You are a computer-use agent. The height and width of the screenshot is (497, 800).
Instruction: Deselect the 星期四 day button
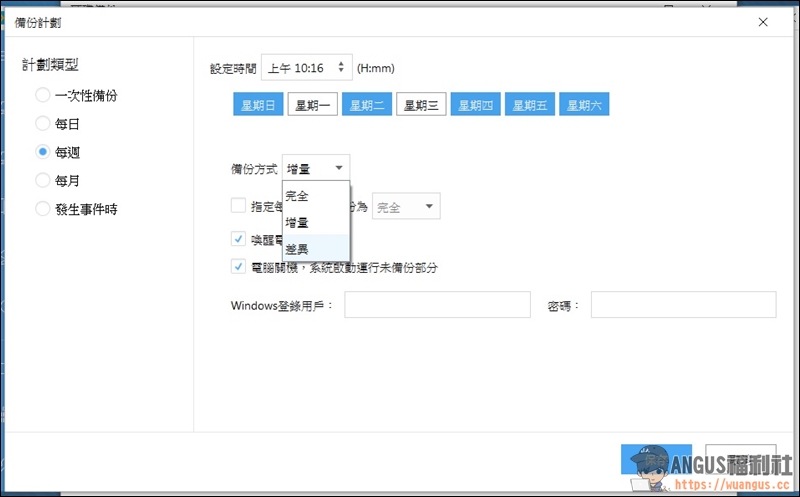click(x=475, y=105)
